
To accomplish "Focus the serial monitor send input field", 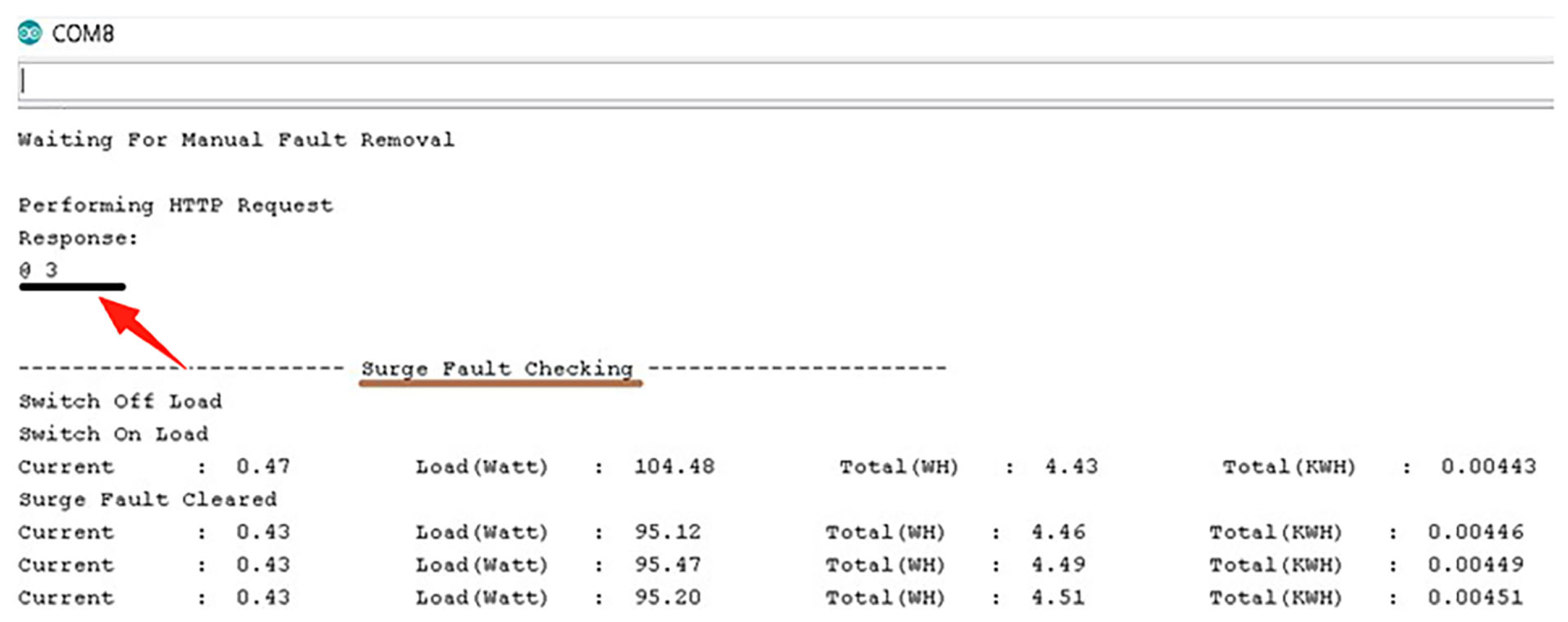I will tap(785, 81).
